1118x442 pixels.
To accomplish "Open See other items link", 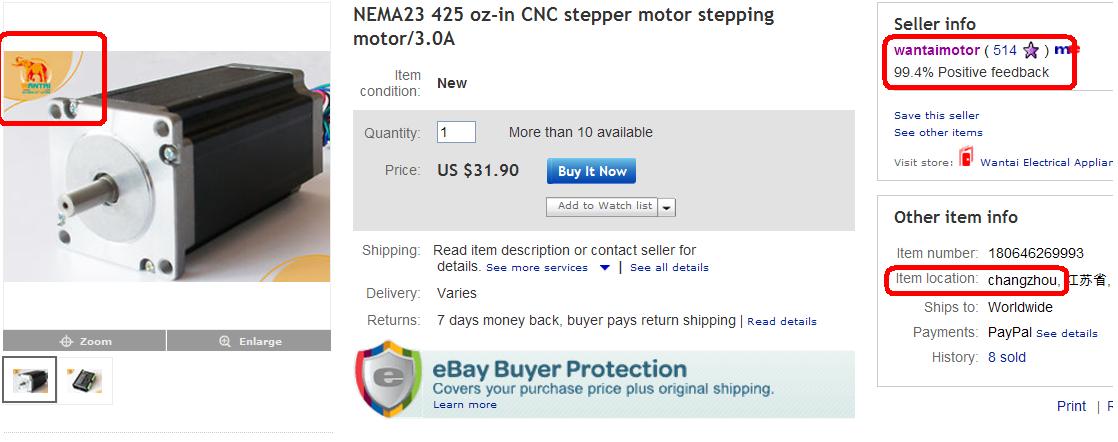I will tap(938, 132).
